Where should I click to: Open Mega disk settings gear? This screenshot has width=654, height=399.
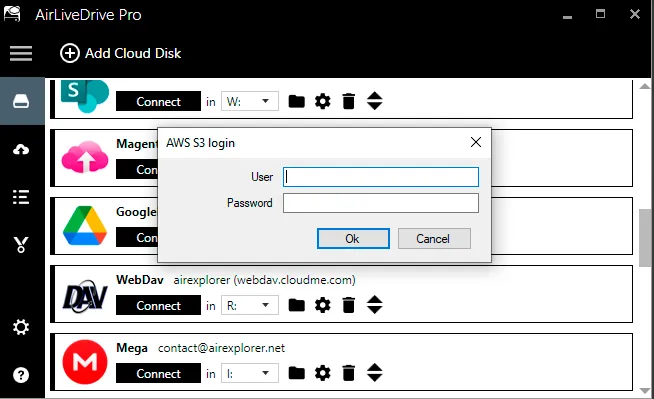click(x=322, y=373)
